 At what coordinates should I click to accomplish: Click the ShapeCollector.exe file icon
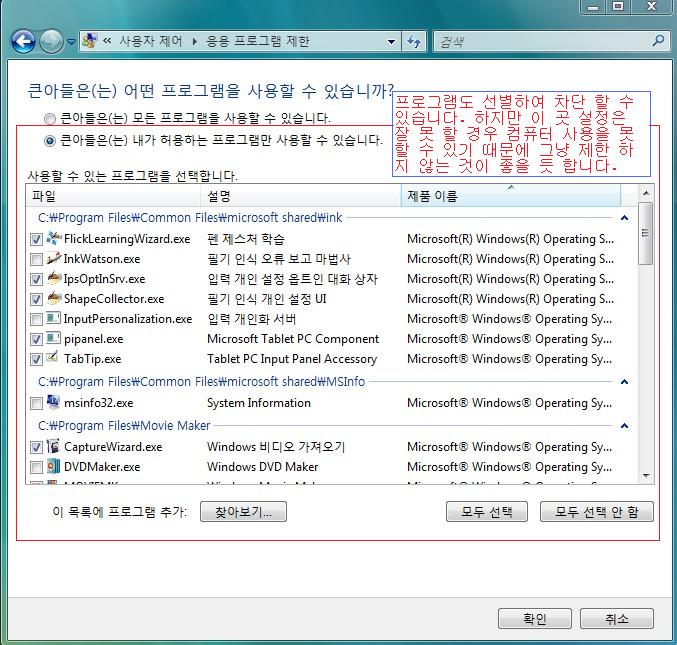pos(54,298)
